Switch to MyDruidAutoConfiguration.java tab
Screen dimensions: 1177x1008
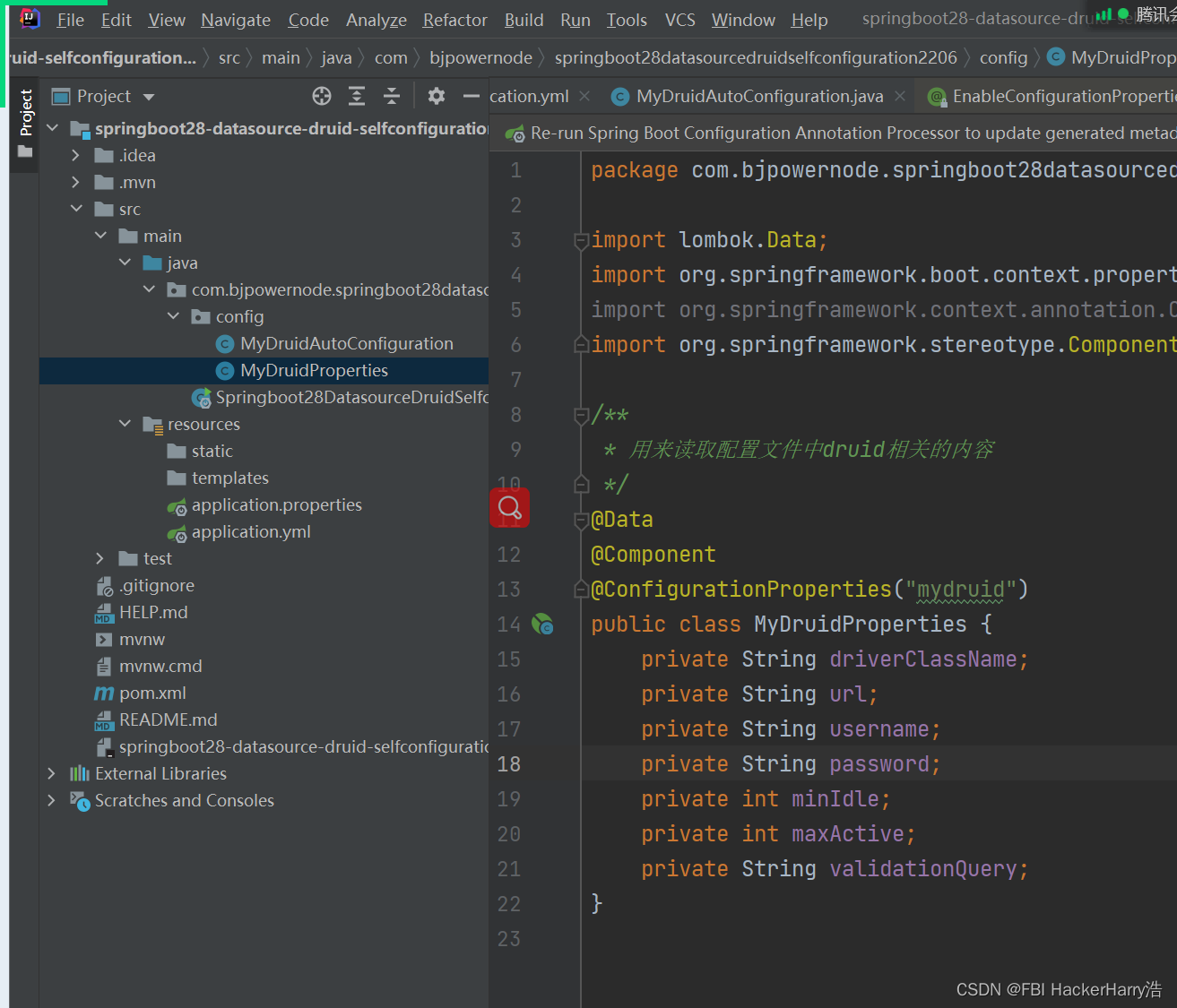click(x=759, y=96)
